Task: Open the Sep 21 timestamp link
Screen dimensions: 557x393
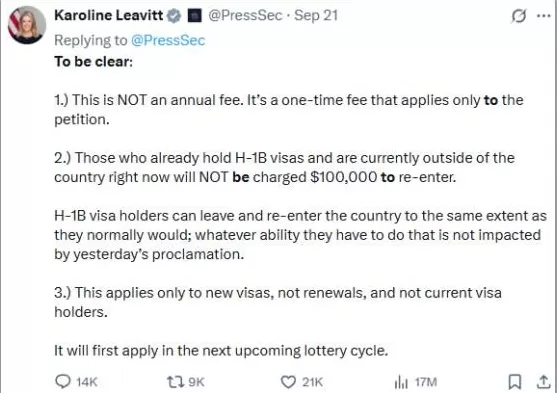Action: [x=316, y=15]
